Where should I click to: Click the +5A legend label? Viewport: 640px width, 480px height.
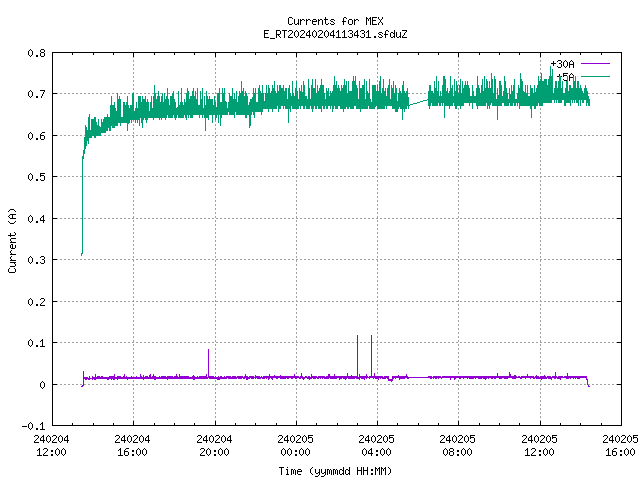[x=566, y=76]
